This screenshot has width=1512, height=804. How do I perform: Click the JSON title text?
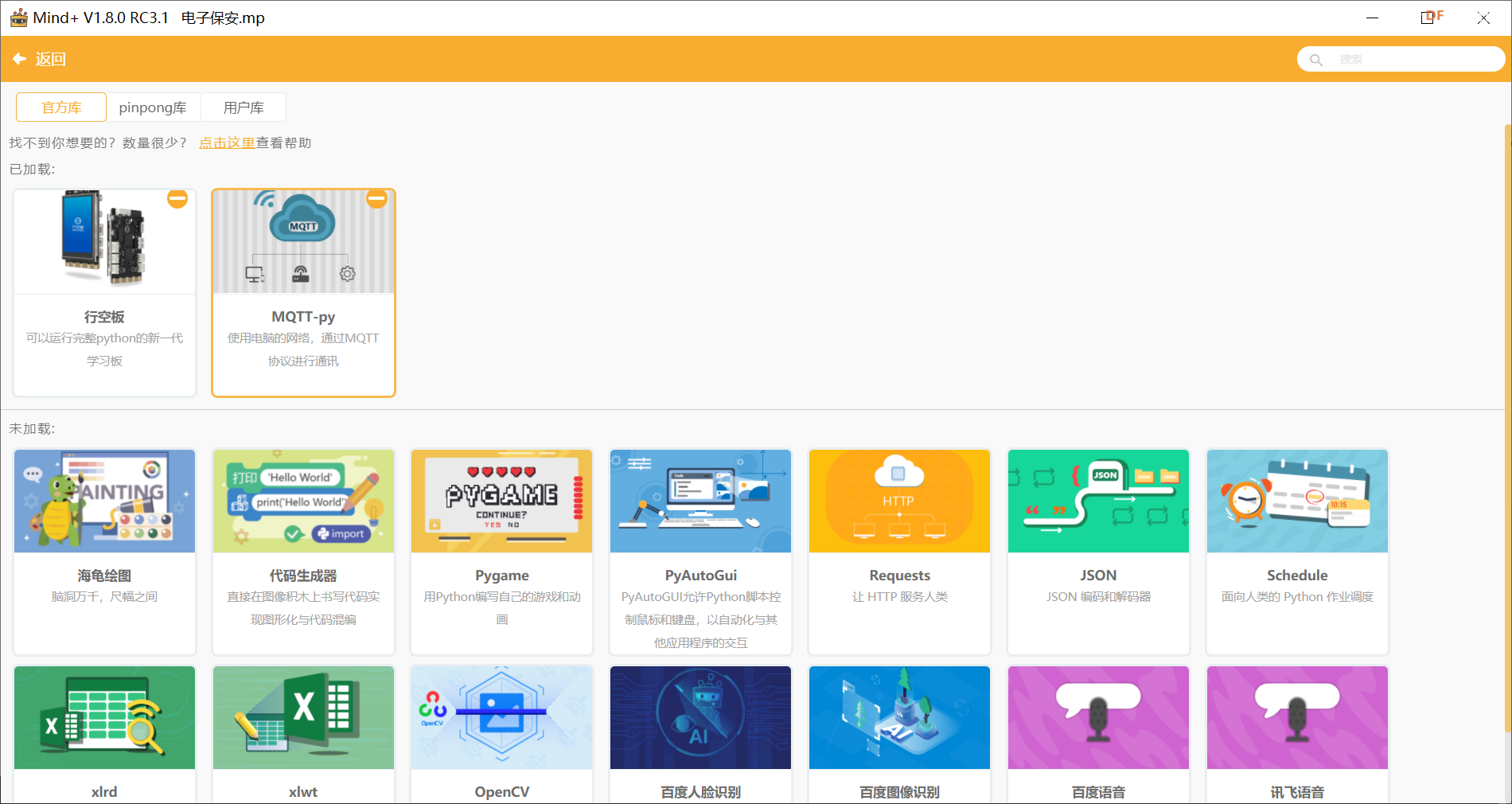[x=1098, y=576]
